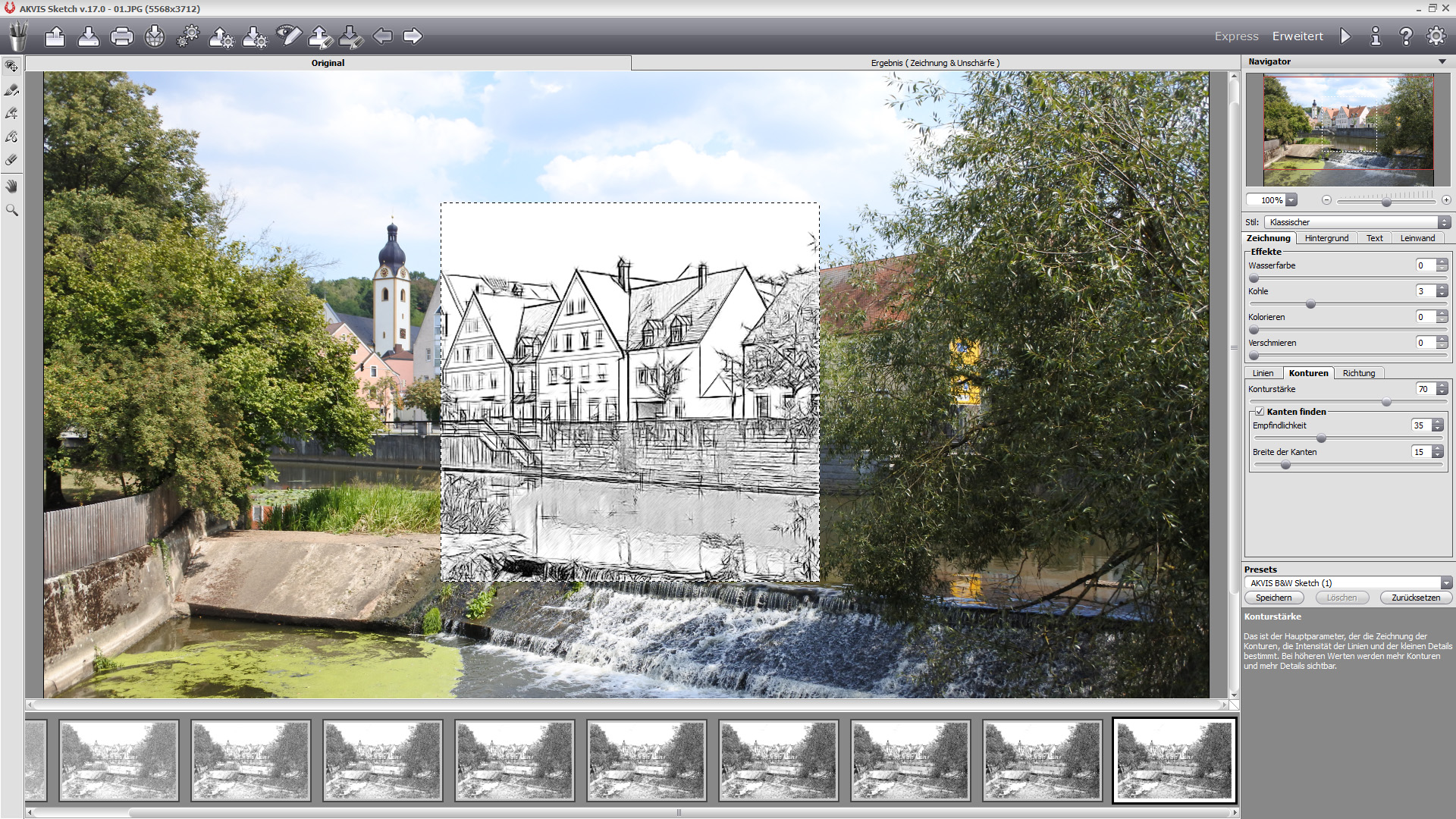Open help with the question mark icon
This screenshot has height=819, width=1456.
[1406, 36]
